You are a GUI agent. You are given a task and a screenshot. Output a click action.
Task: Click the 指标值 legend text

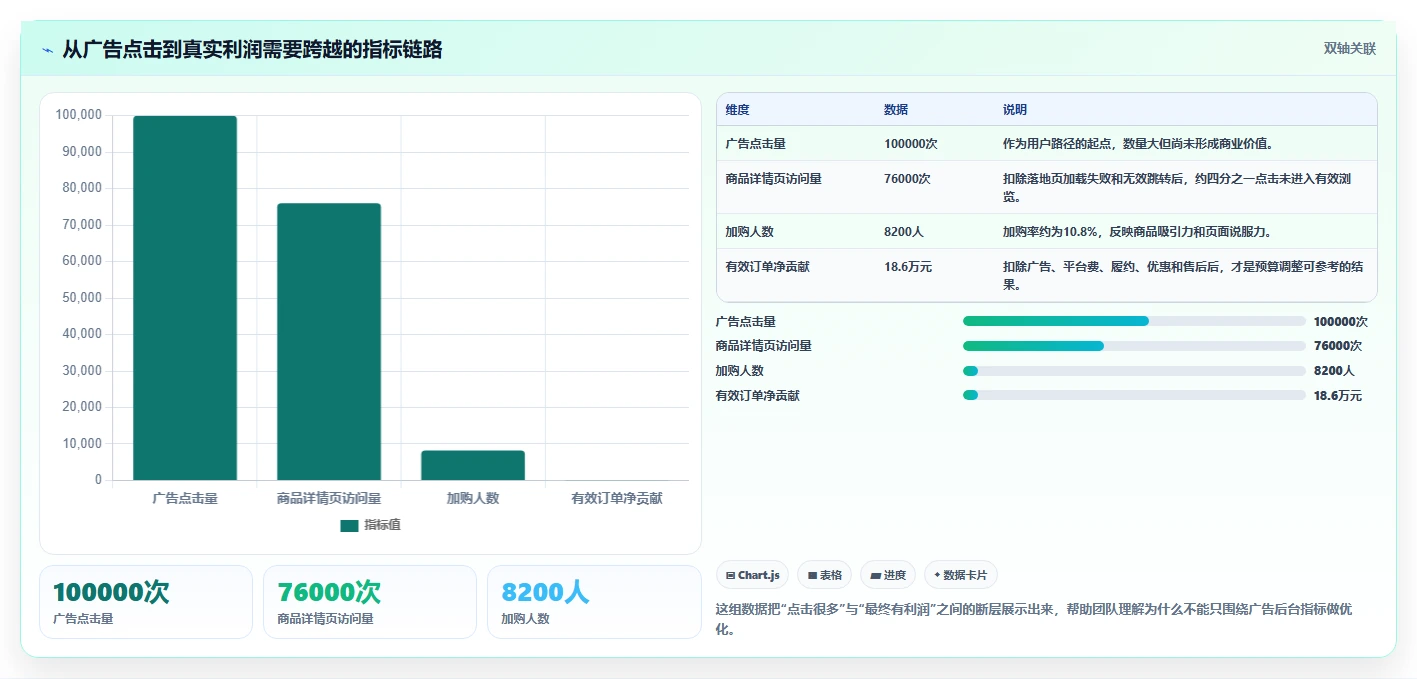coord(382,525)
